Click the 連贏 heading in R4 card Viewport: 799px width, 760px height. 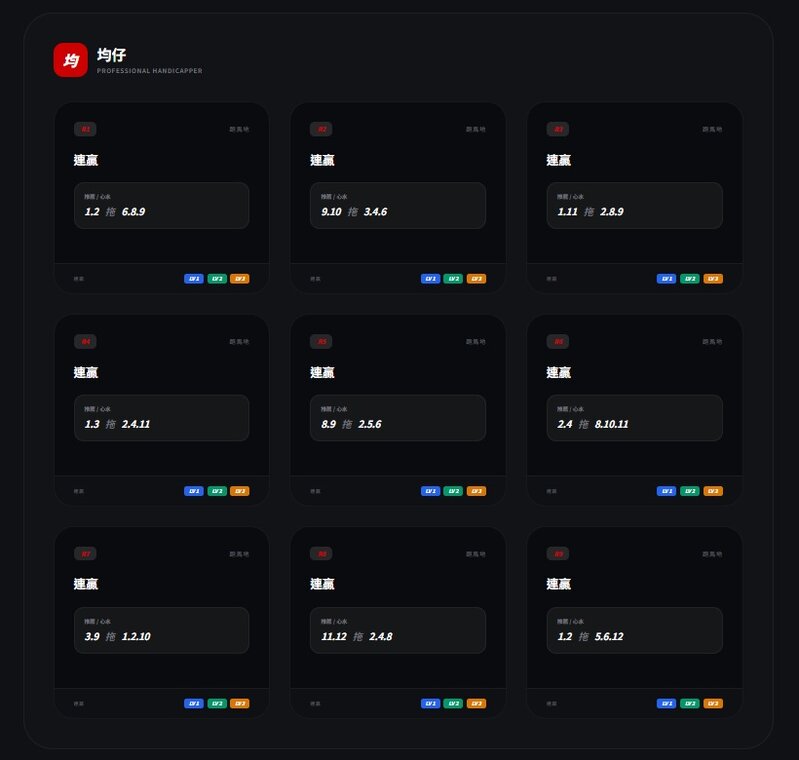tap(86, 373)
